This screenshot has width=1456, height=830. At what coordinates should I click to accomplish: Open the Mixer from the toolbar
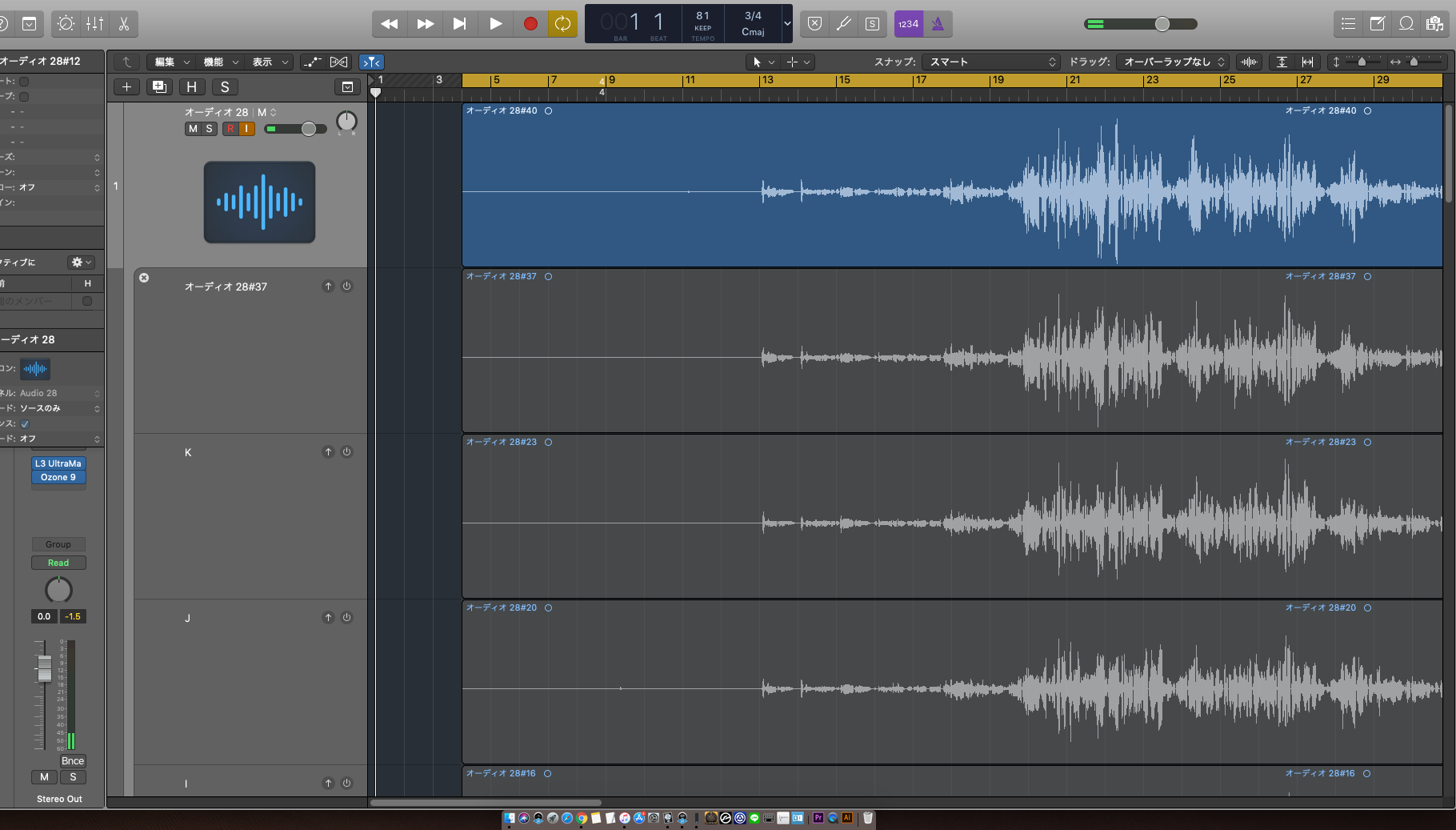pyautogui.click(x=94, y=24)
